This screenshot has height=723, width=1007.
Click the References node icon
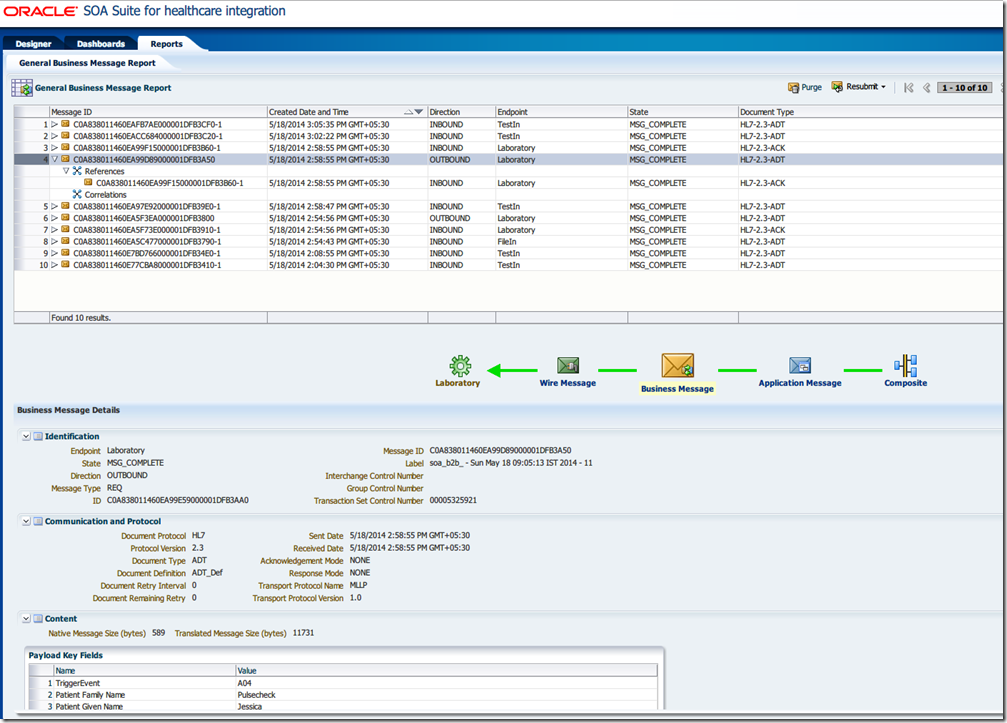click(x=77, y=171)
